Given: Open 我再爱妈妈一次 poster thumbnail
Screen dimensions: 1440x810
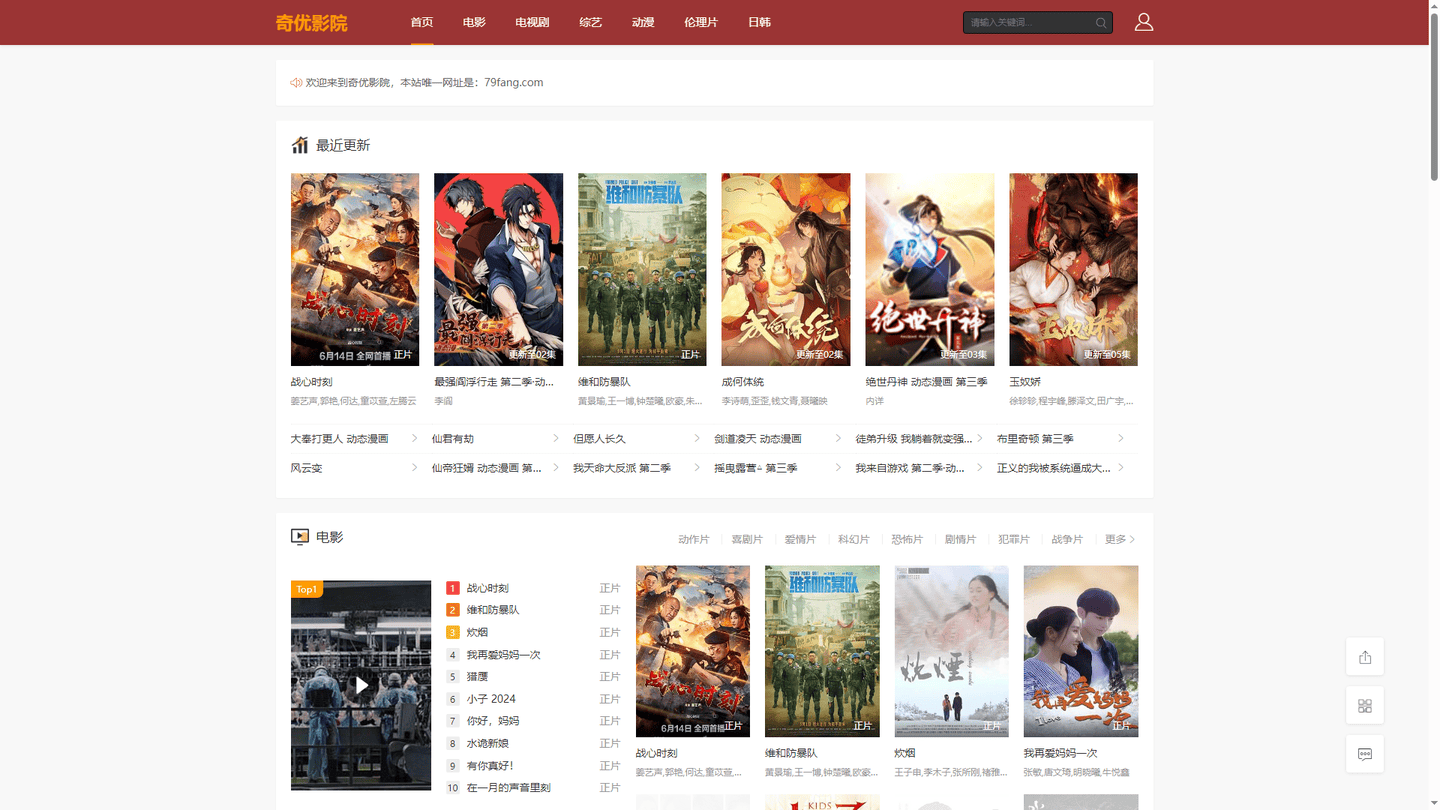Looking at the screenshot, I should click(x=1081, y=651).
